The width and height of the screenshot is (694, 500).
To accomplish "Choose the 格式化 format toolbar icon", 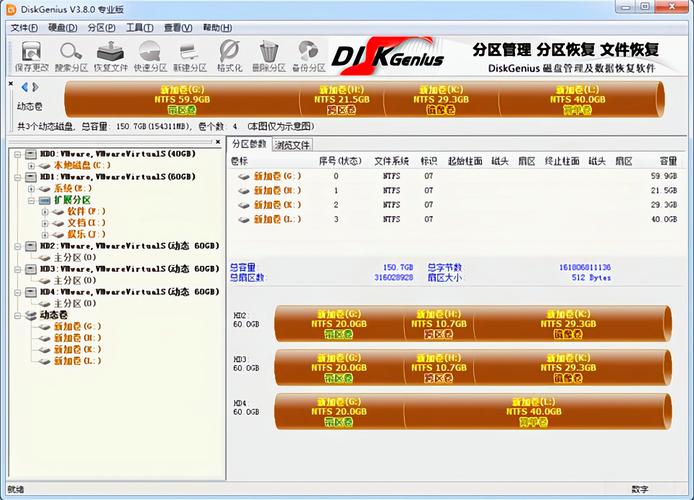I will pyautogui.click(x=229, y=57).
